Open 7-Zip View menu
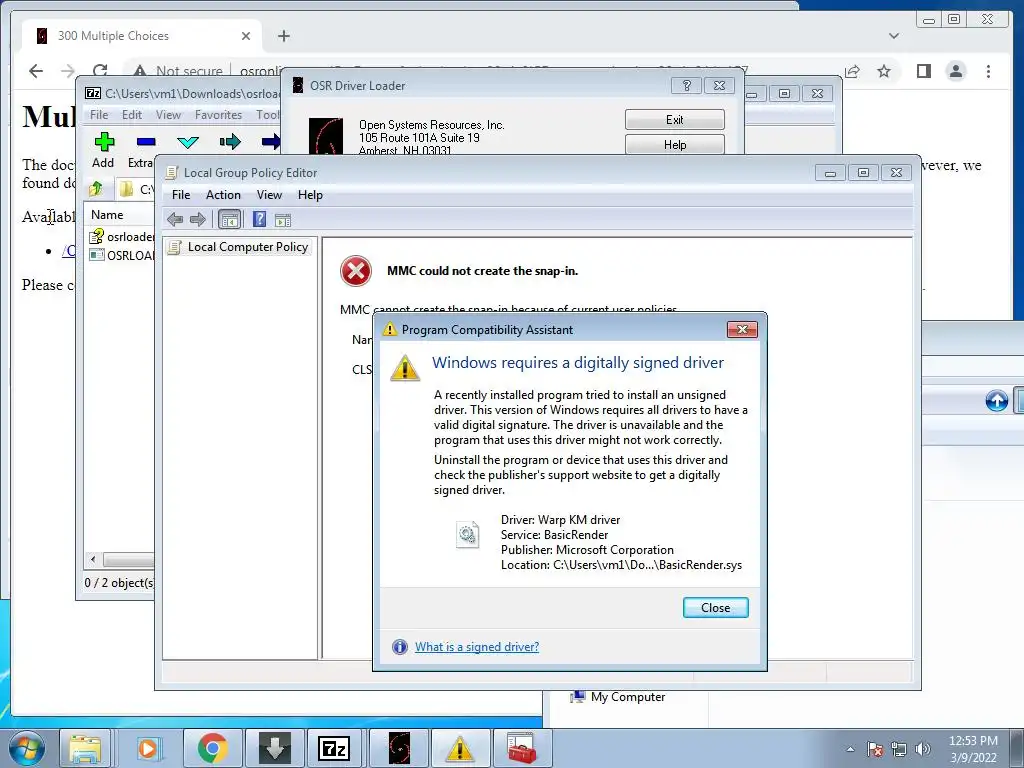Screen dimensions: 1024x768 pyautogui.click(x=168, y=114)
